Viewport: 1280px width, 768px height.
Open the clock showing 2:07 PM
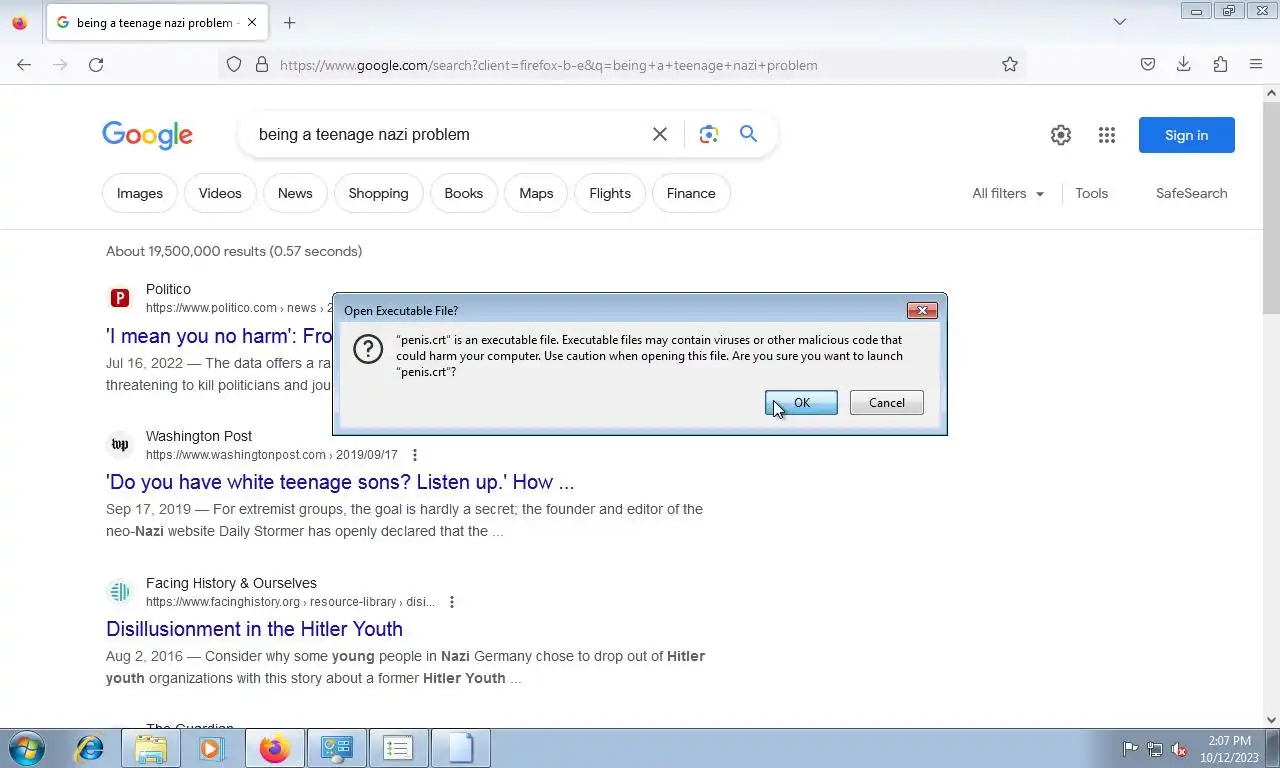tap(1229, 749)
